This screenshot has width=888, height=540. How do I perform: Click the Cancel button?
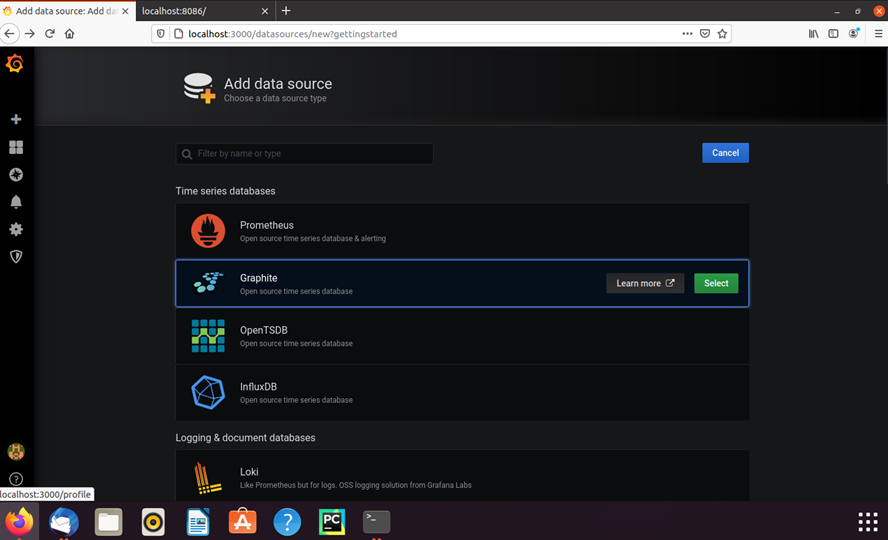725,153
